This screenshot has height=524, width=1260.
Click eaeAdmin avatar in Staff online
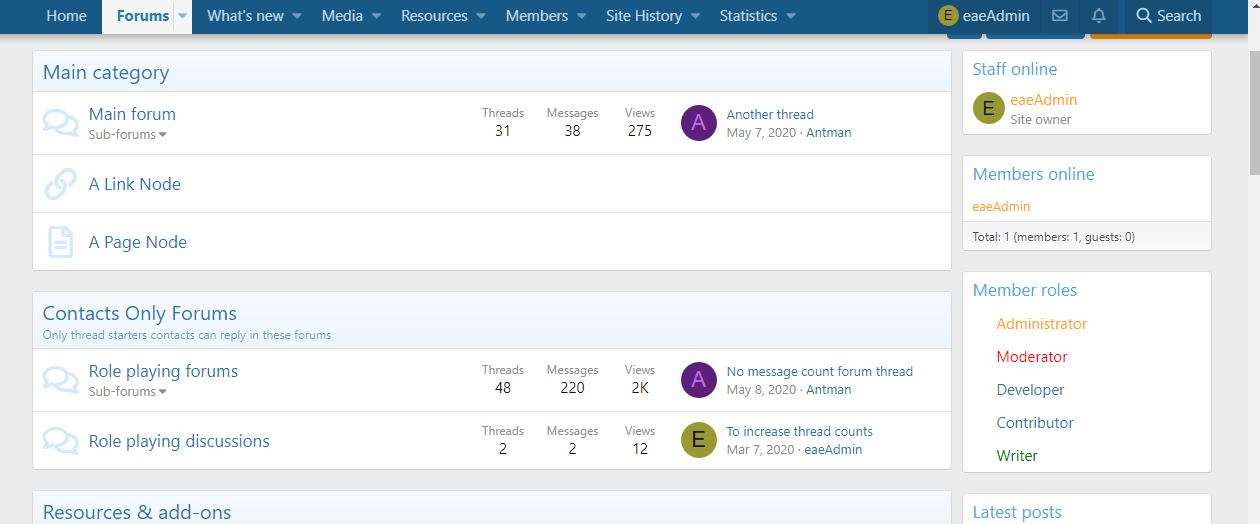[989, 108]
